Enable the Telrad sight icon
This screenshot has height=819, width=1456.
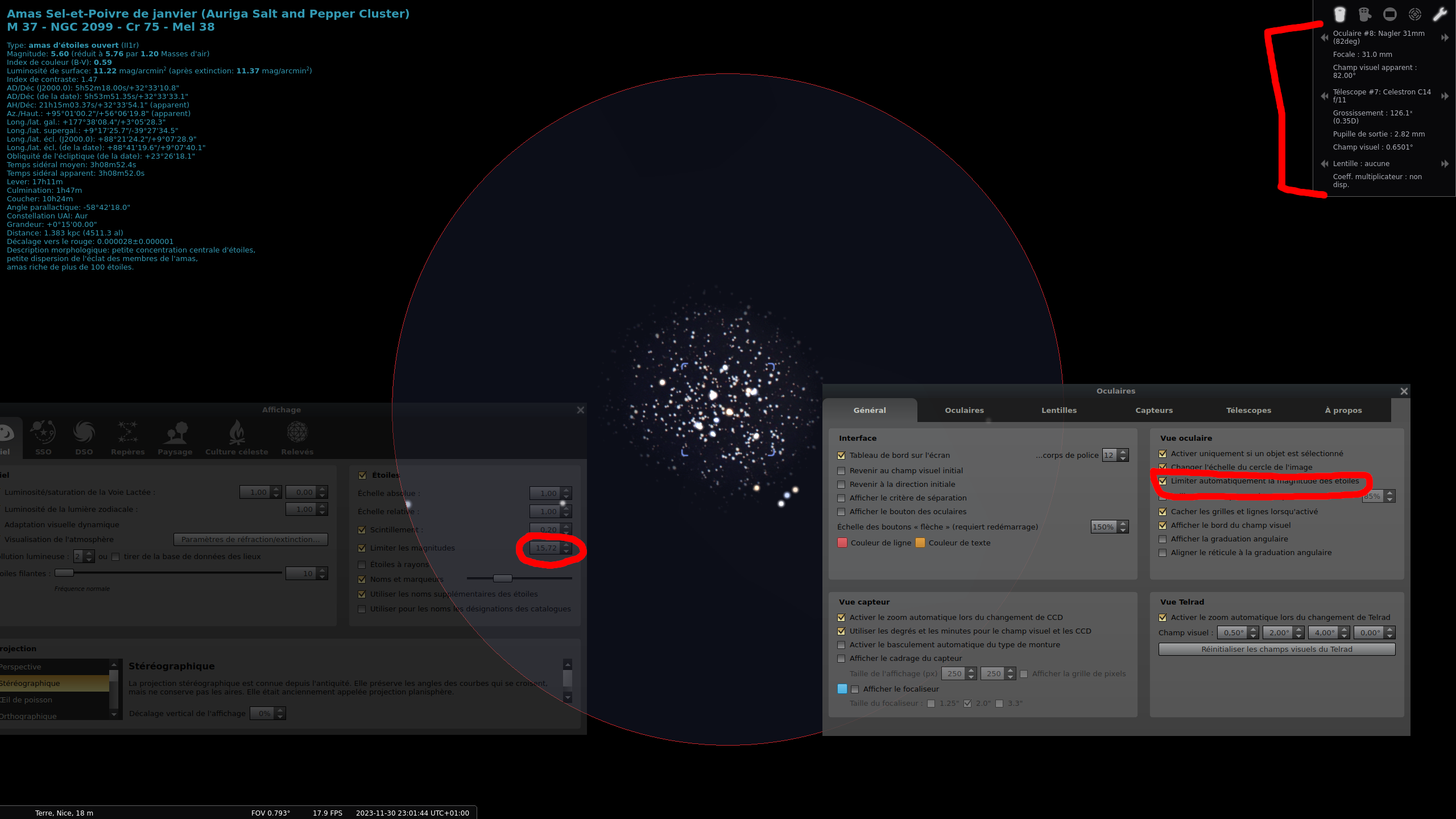tap(1414, 14)
